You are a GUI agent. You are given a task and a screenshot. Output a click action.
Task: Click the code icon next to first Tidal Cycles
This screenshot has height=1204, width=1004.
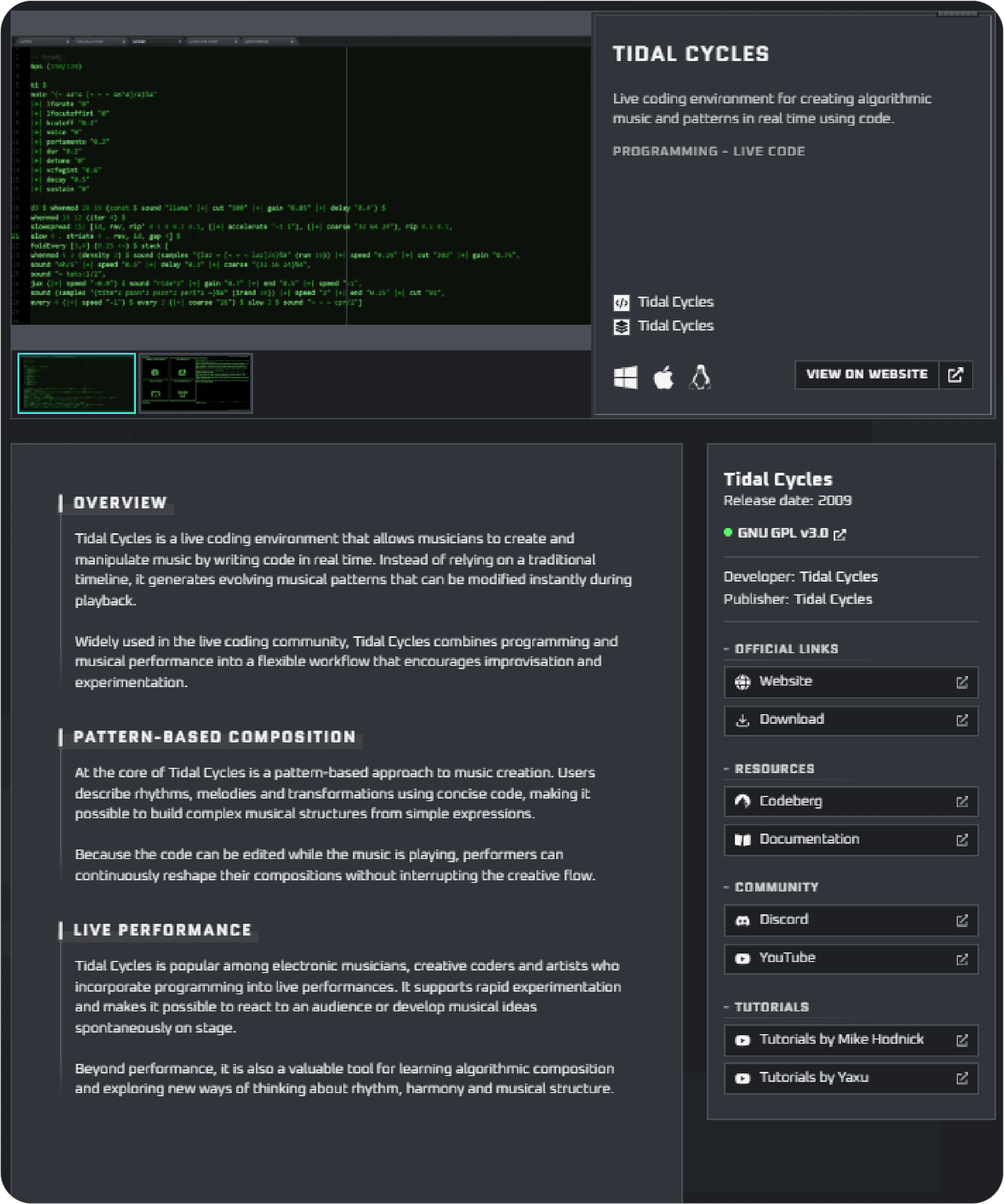[621, 302]
